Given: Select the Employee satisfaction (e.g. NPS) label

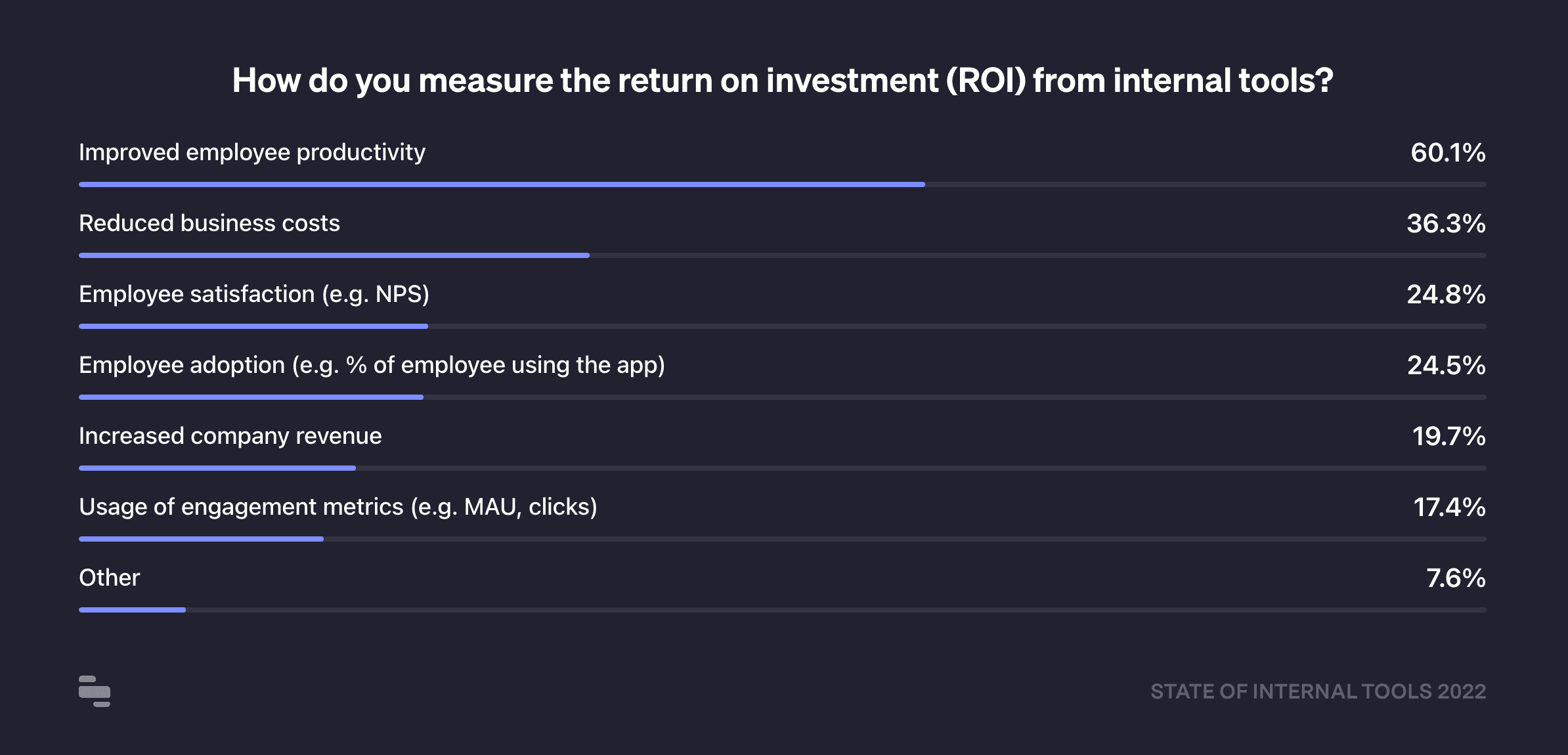Looking at the screenshot, I should pyautogui.click(x=254, y=294).
